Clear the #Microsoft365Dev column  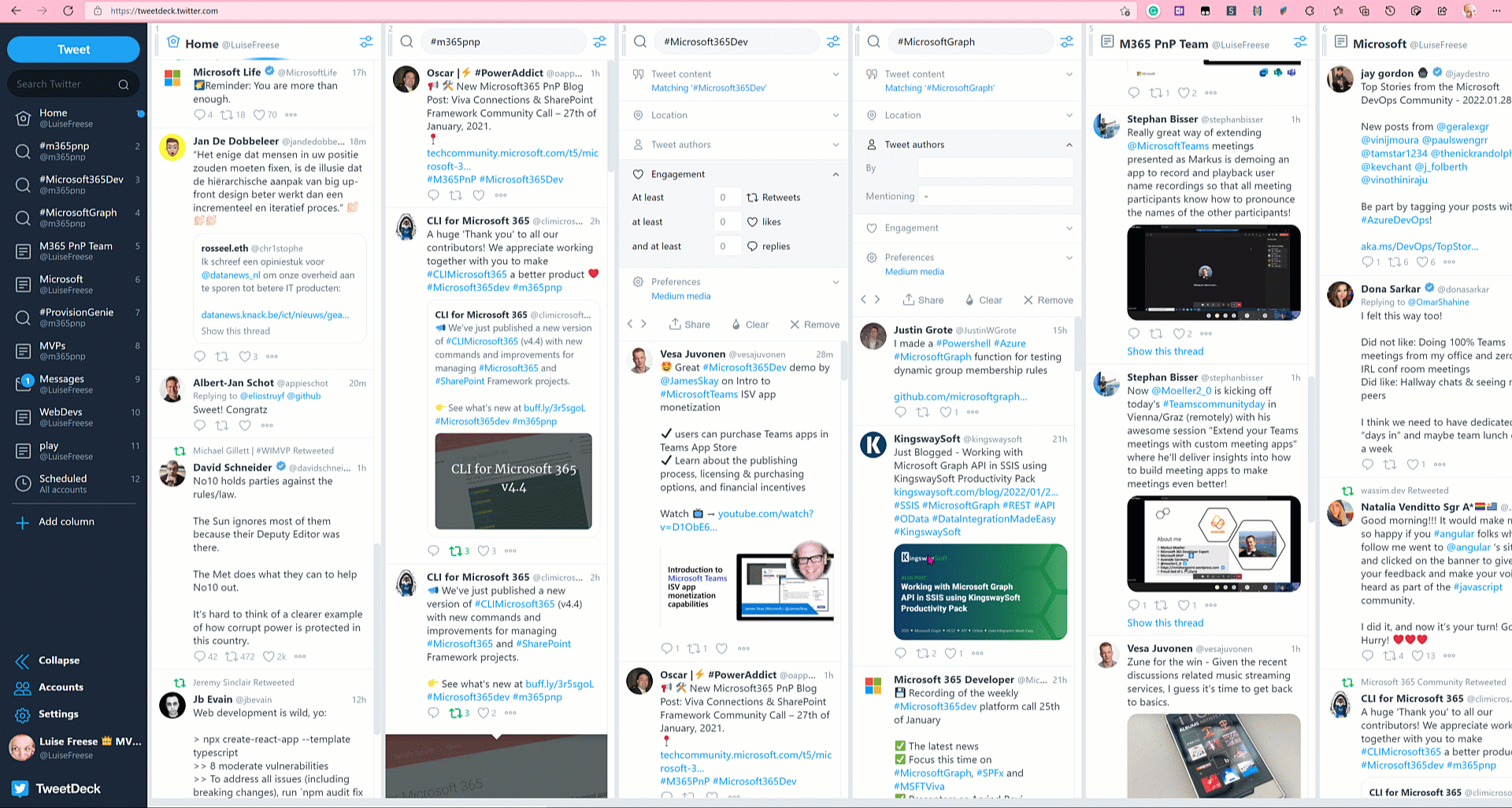pyautogui.click(x=750, y=324)
